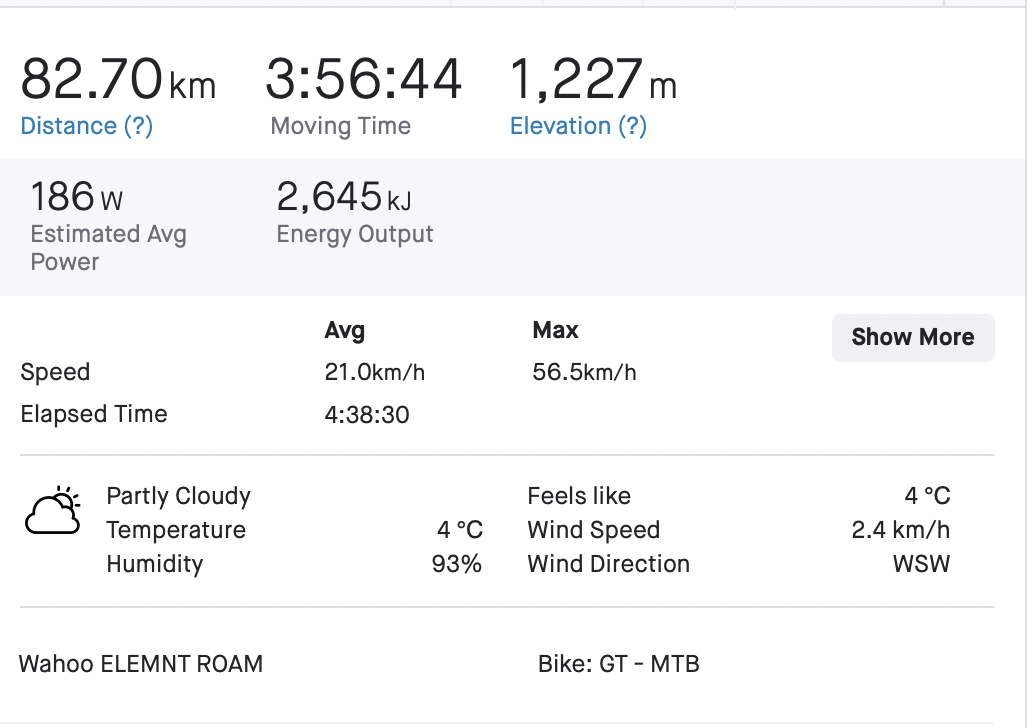Click the Wahoo ELEMNT ROAM device text

(x=141, y=663)
